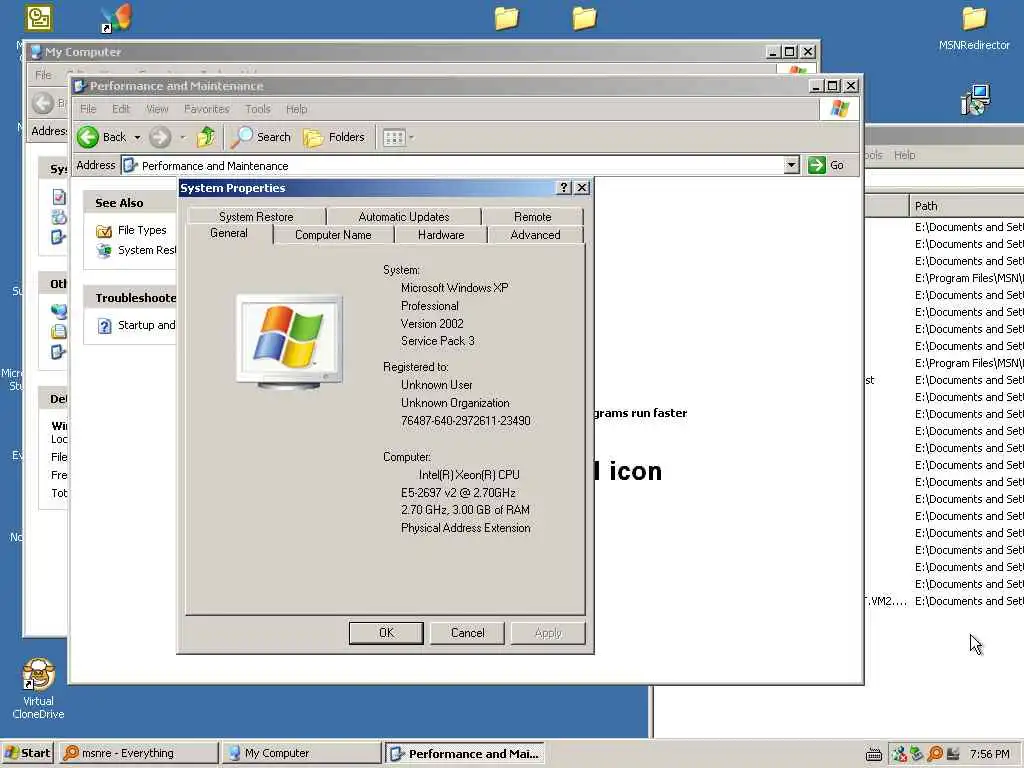Toggle the Folders pane
The width and height of the screenshot is (1024, 768).
(x=334, y=137)
